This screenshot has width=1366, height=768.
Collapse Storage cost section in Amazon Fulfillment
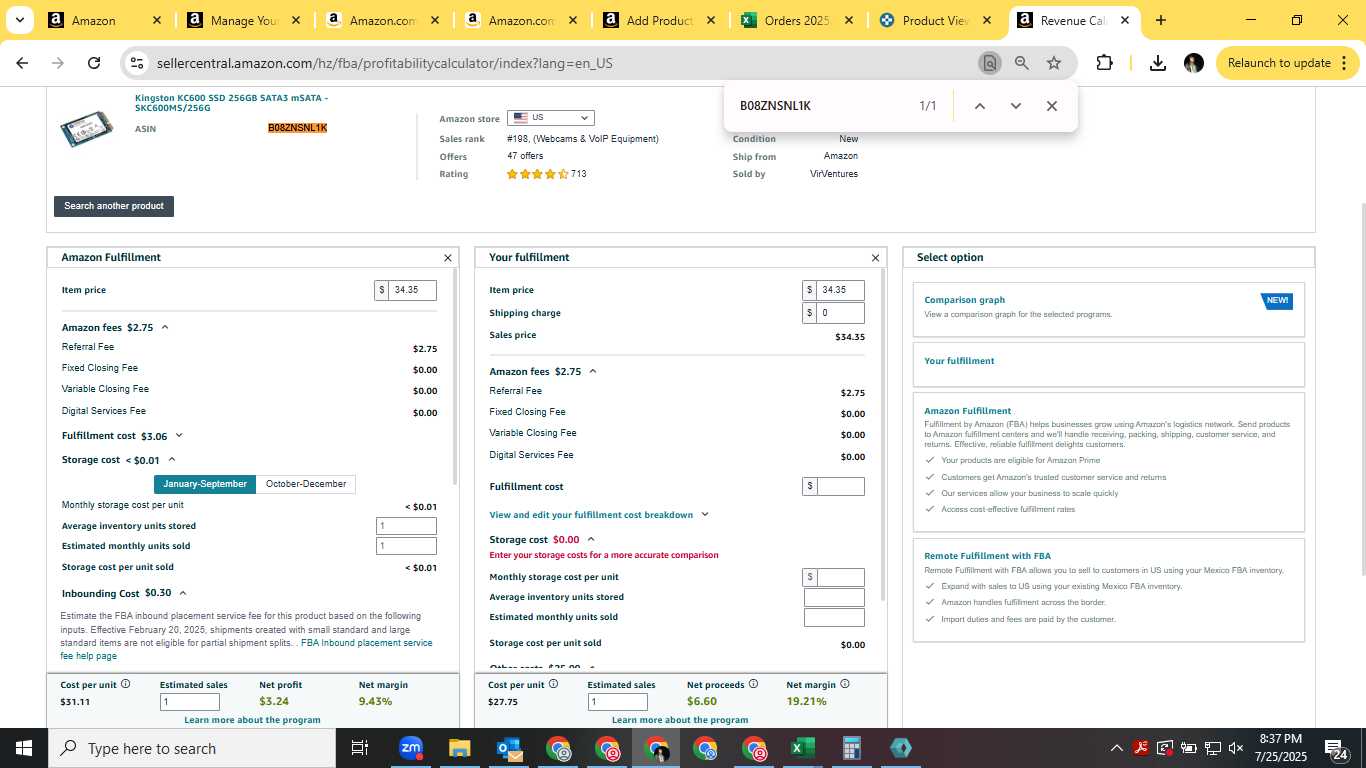point(172,459)
